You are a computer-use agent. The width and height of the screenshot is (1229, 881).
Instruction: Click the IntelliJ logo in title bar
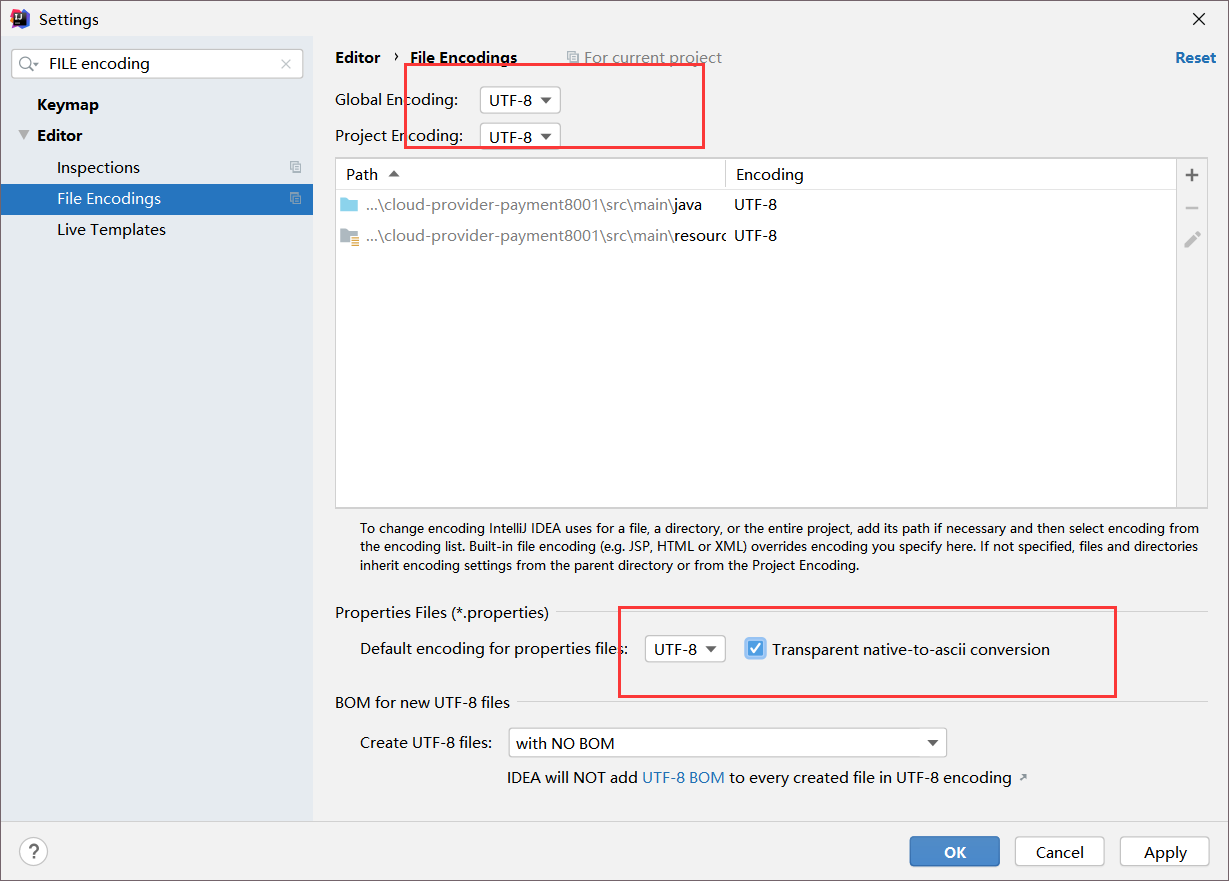pyautogui.click(x=19, y=19)
